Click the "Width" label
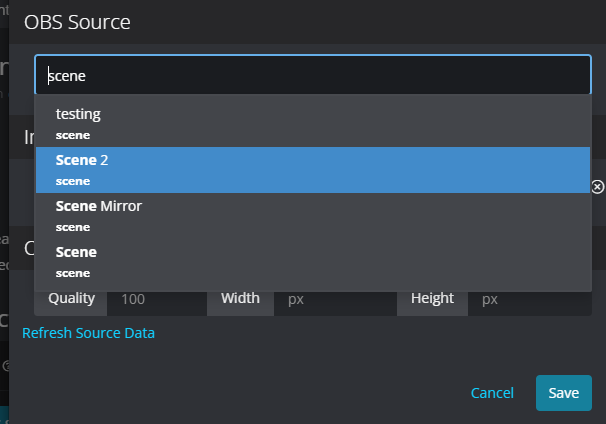The height and width of the screenshot is (424, 606). pos(240,298)
